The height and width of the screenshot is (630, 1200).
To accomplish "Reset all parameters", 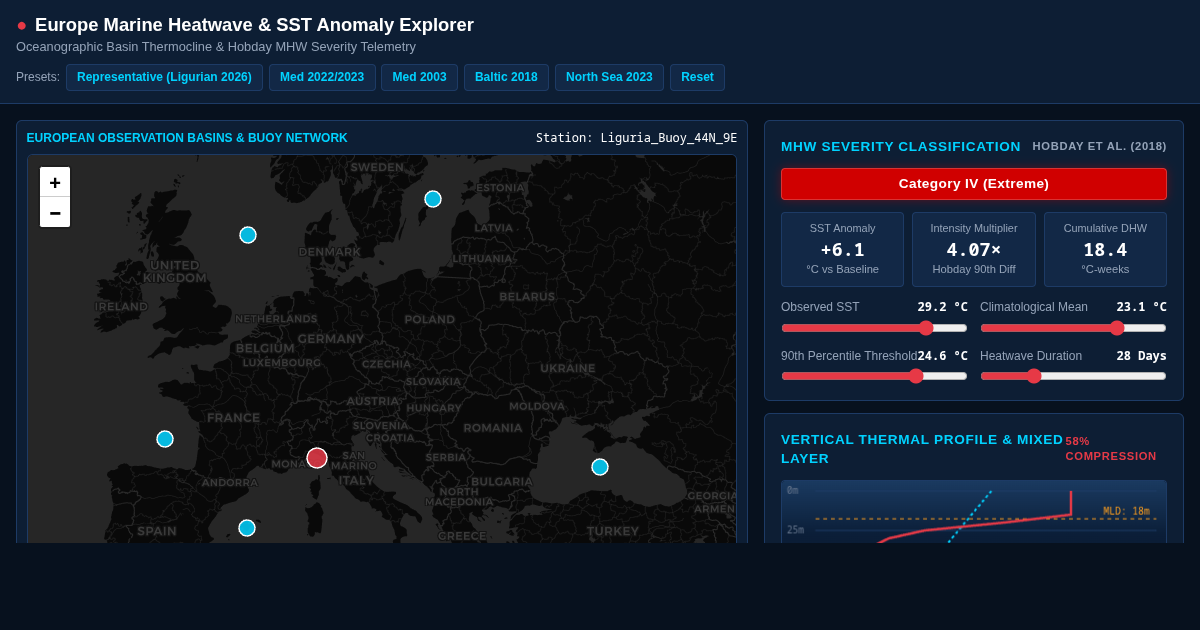I will click(x=697, y=77).
